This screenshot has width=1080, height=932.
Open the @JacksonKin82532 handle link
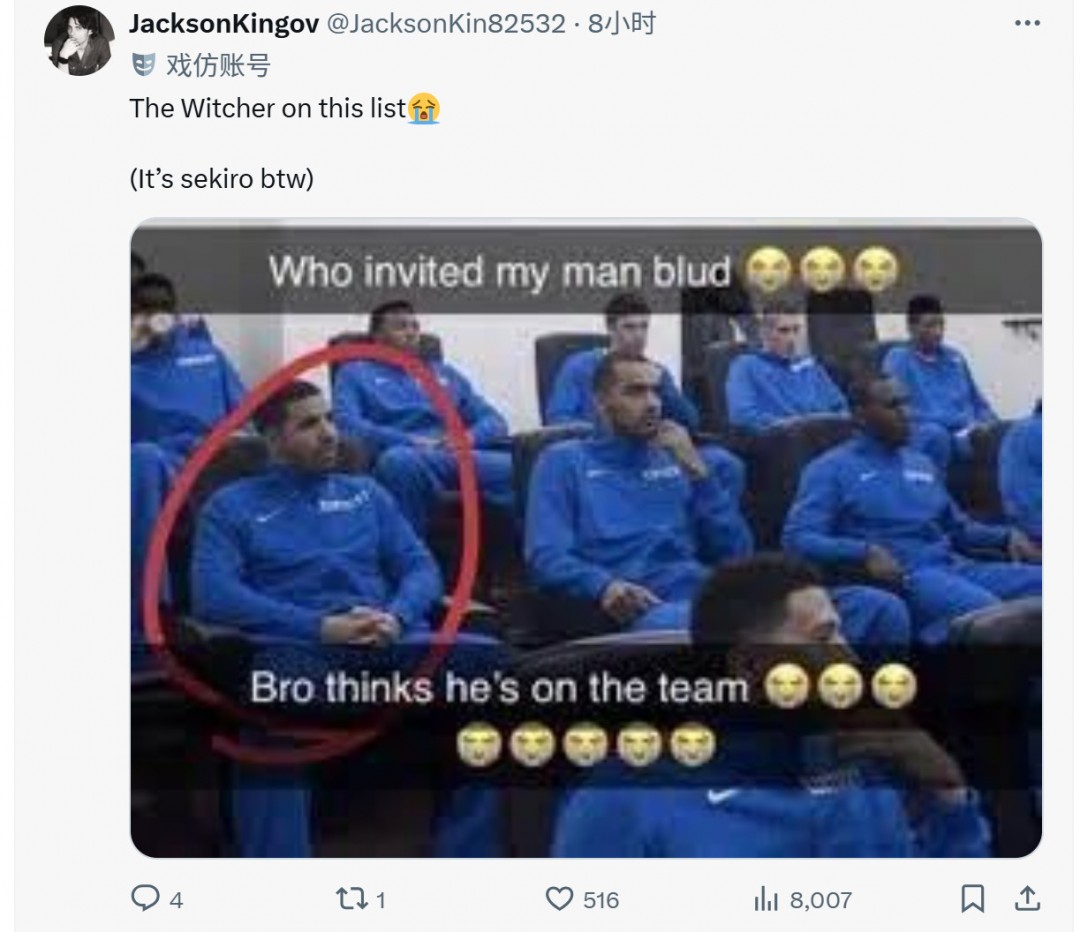(446, 24)
